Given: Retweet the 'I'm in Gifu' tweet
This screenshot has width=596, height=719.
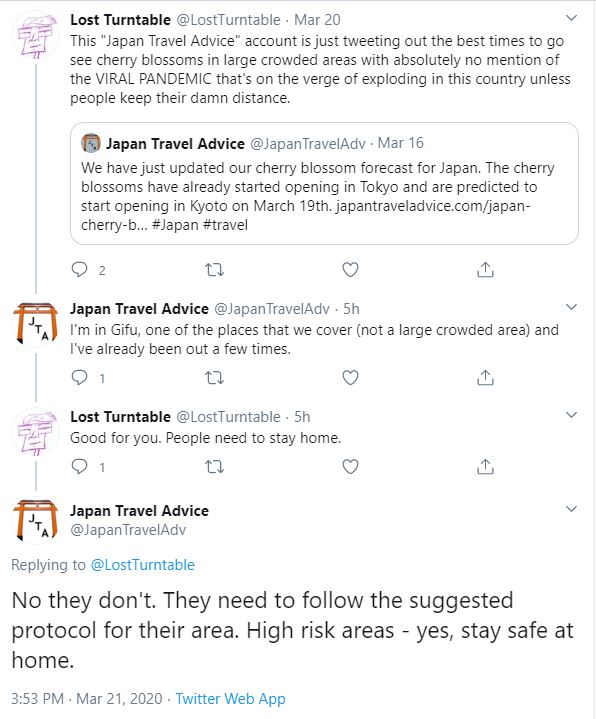Looking at the screenshot, I should tap(214, 378).
